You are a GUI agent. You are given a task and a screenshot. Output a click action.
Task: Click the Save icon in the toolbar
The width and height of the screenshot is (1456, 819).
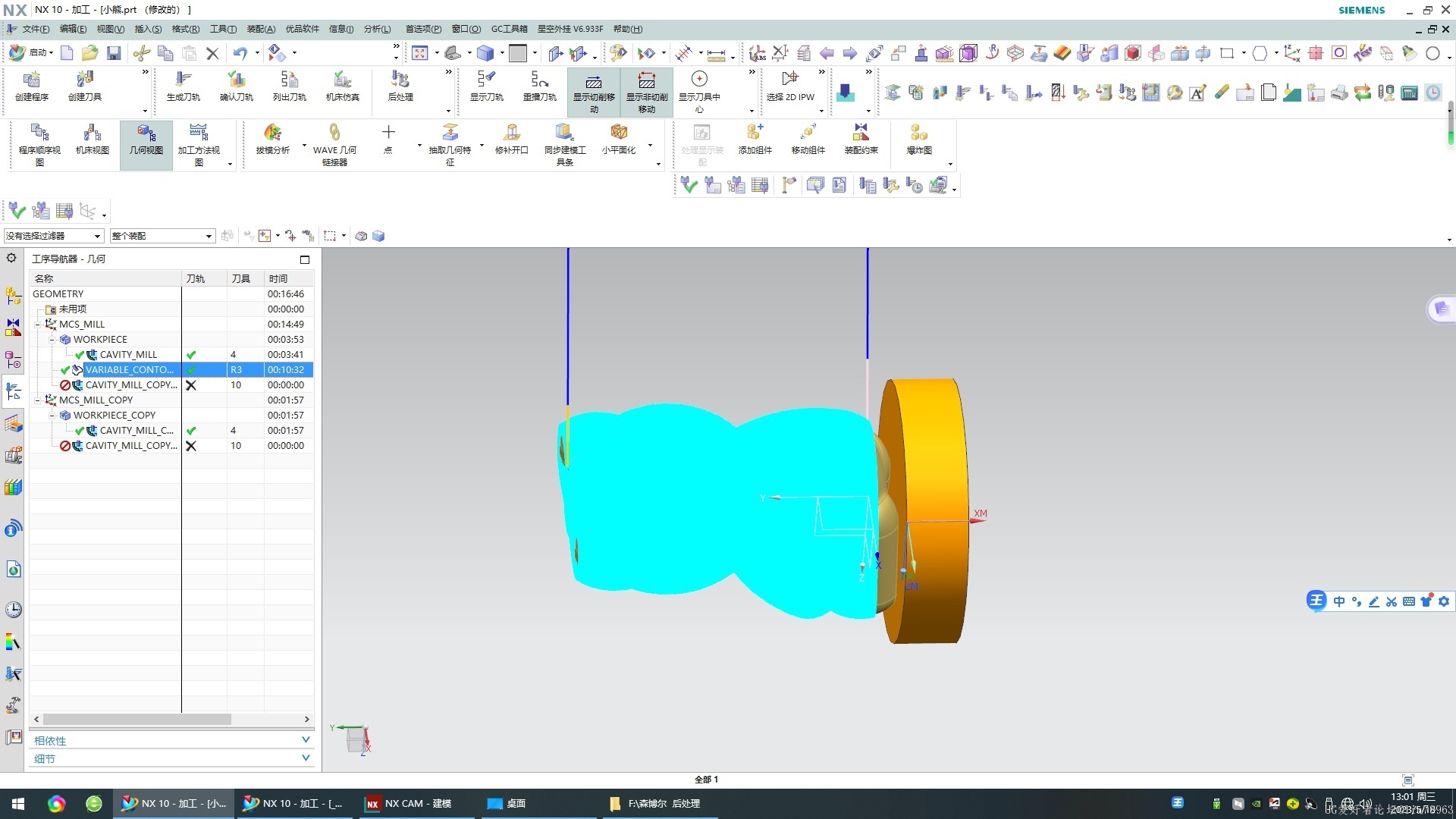pos(114,53)
